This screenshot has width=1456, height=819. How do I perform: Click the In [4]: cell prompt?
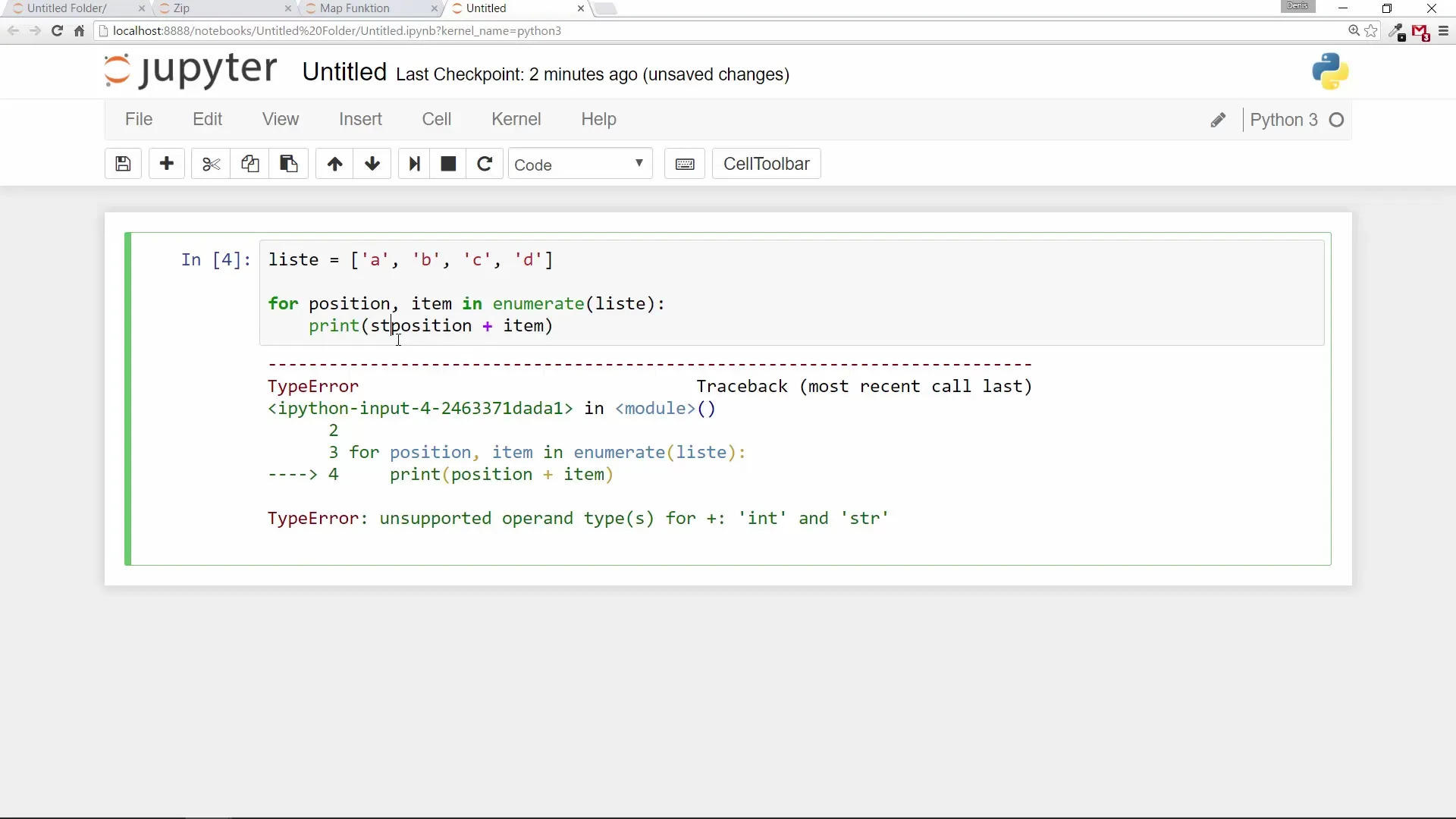tap(215, 260)
